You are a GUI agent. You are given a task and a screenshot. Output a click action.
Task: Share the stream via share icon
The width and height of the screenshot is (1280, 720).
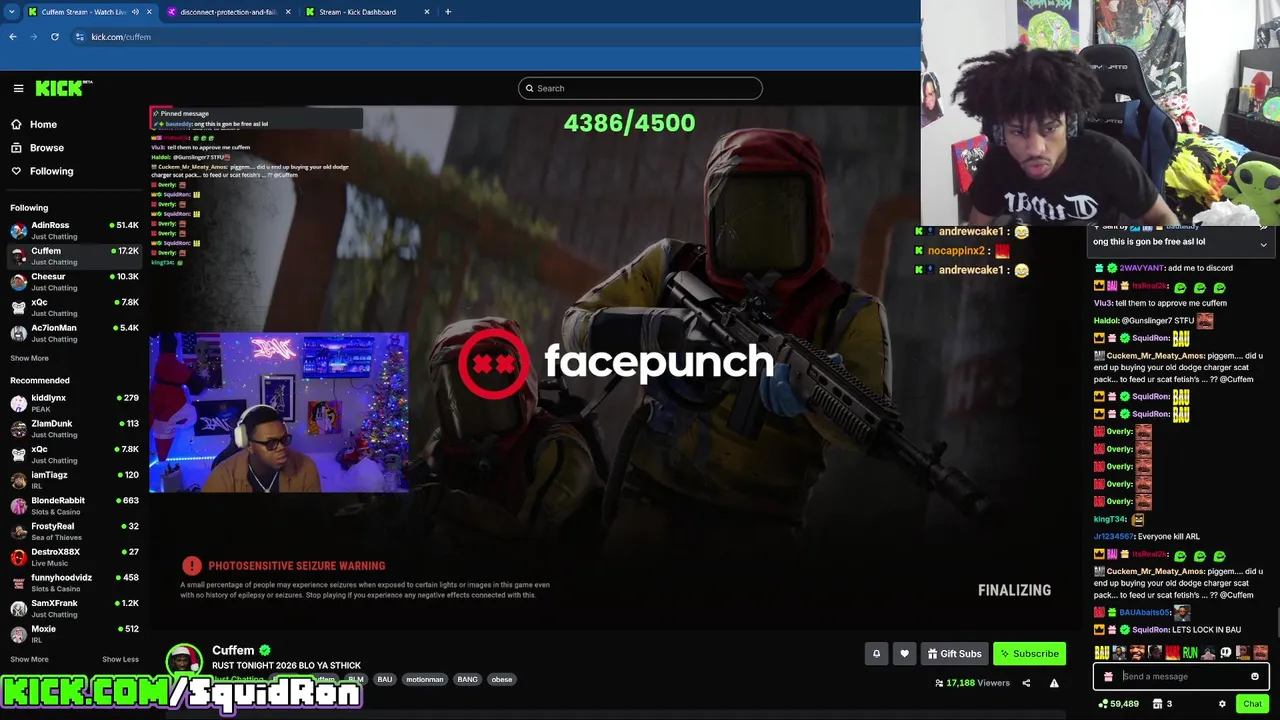(1026, 683)
